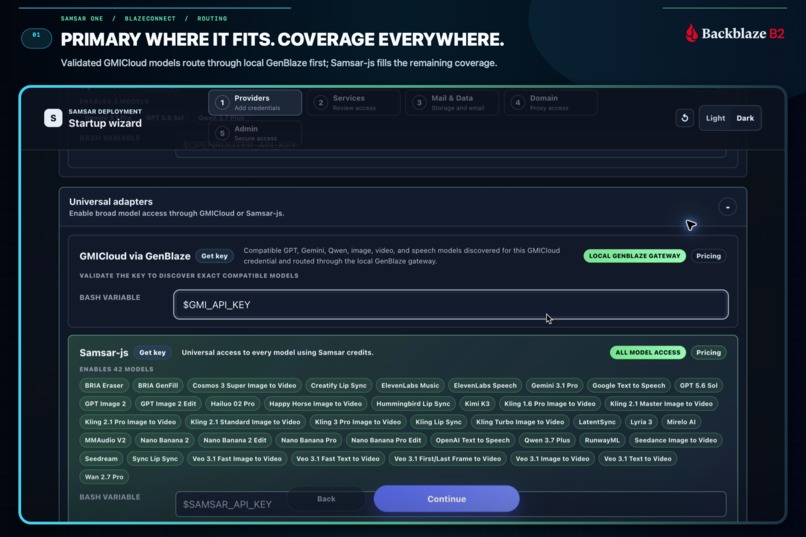This screenshot has width=806, height=537.
Task: Collapse the Universal adapters section
Action: pyautogui.click(x=727, y=207)
